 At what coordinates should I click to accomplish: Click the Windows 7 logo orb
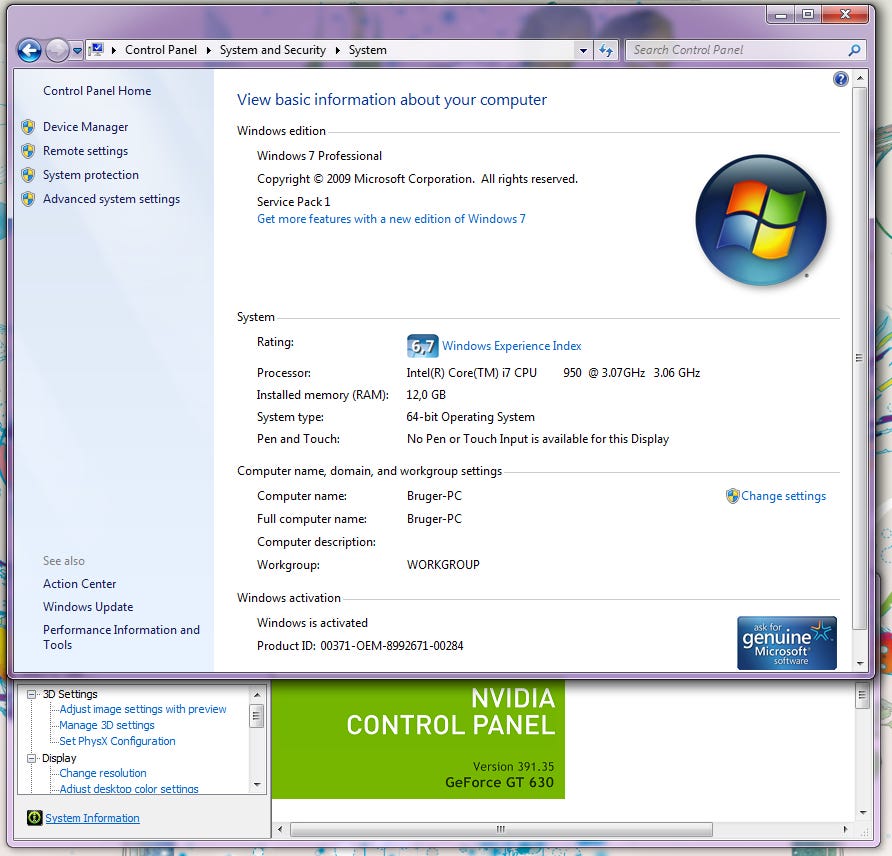coord(761,221)
